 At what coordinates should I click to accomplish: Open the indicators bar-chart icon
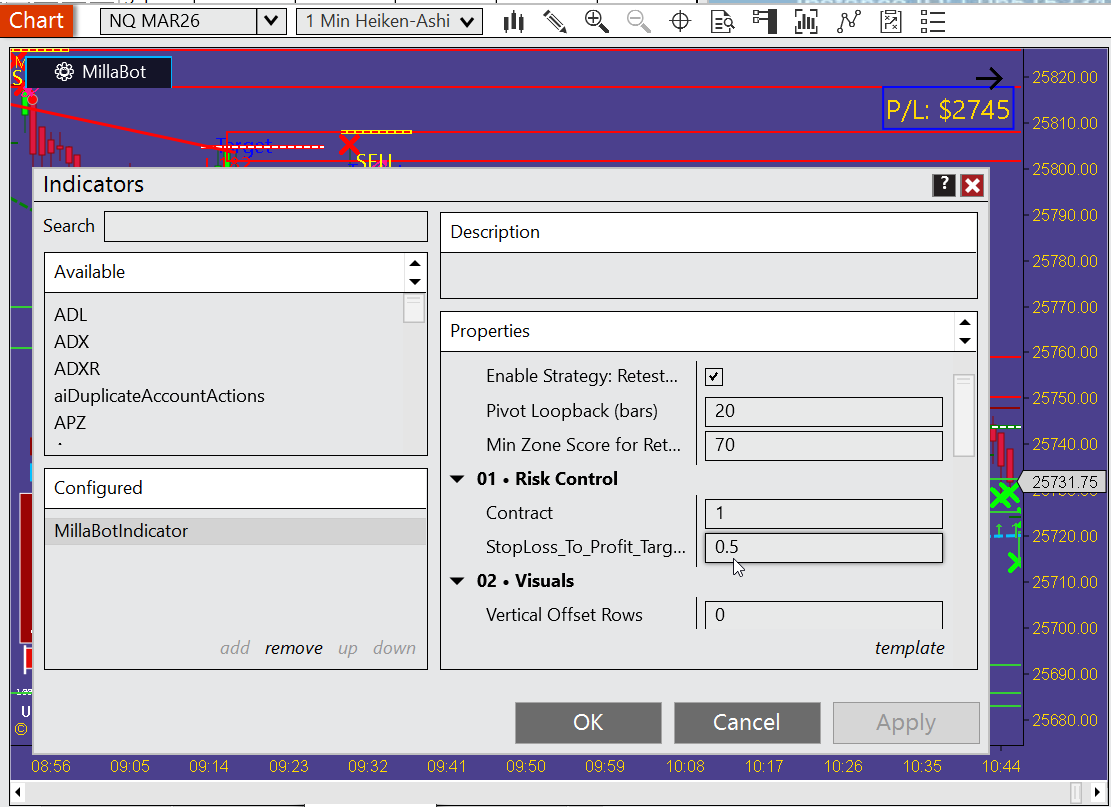click(806, 21)
